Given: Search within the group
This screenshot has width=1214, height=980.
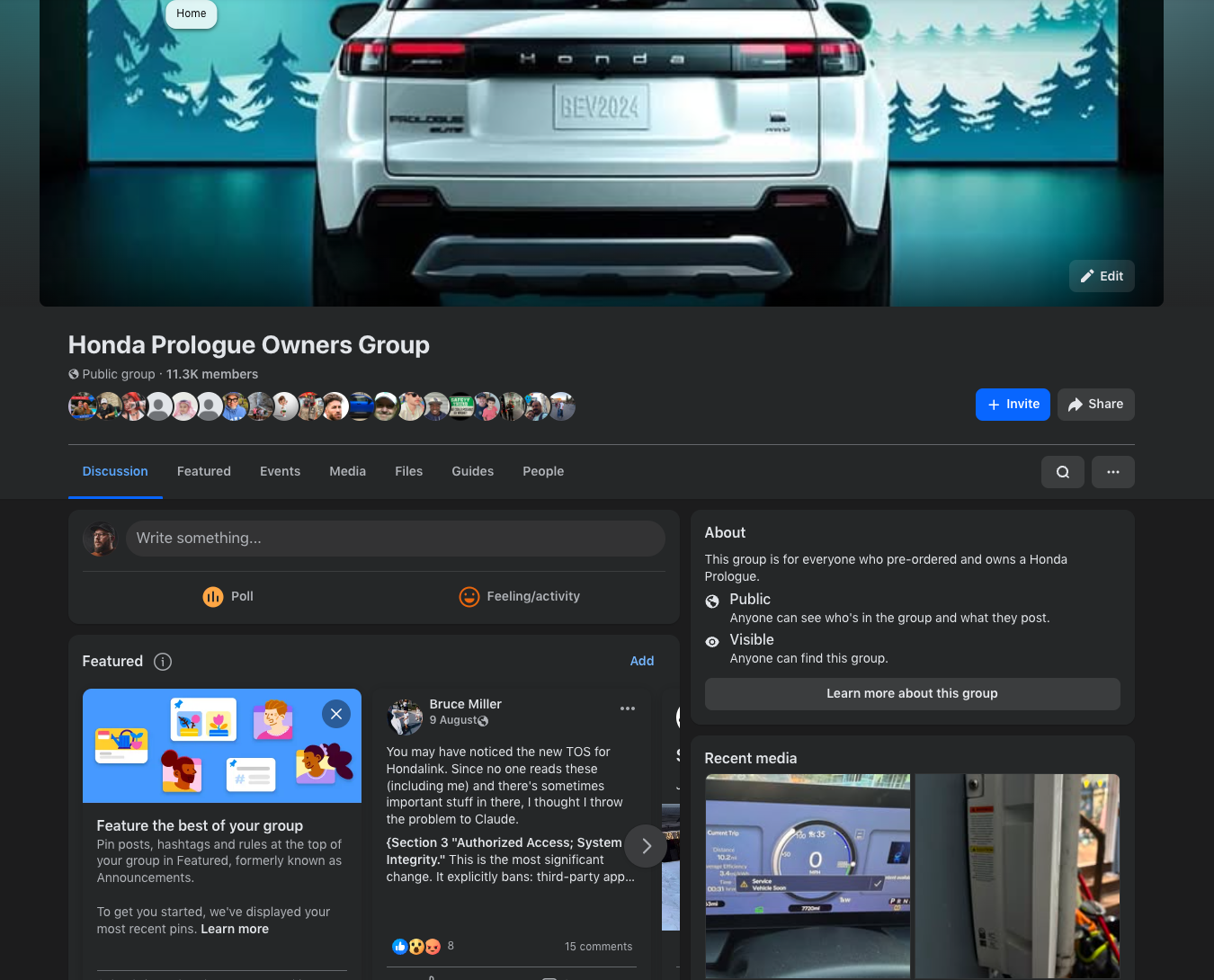Looking at the screenshot, I should click(x=1062, y=472).
